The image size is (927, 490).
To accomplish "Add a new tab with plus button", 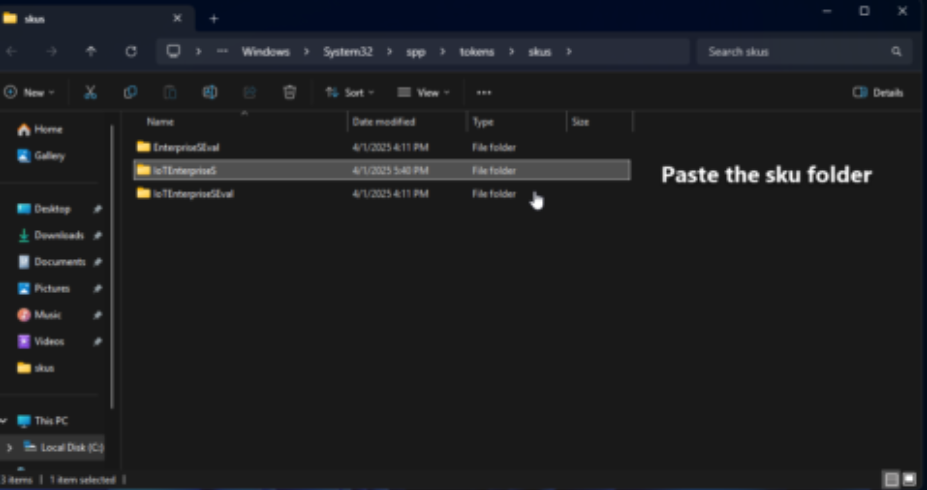I will [213, 18].
